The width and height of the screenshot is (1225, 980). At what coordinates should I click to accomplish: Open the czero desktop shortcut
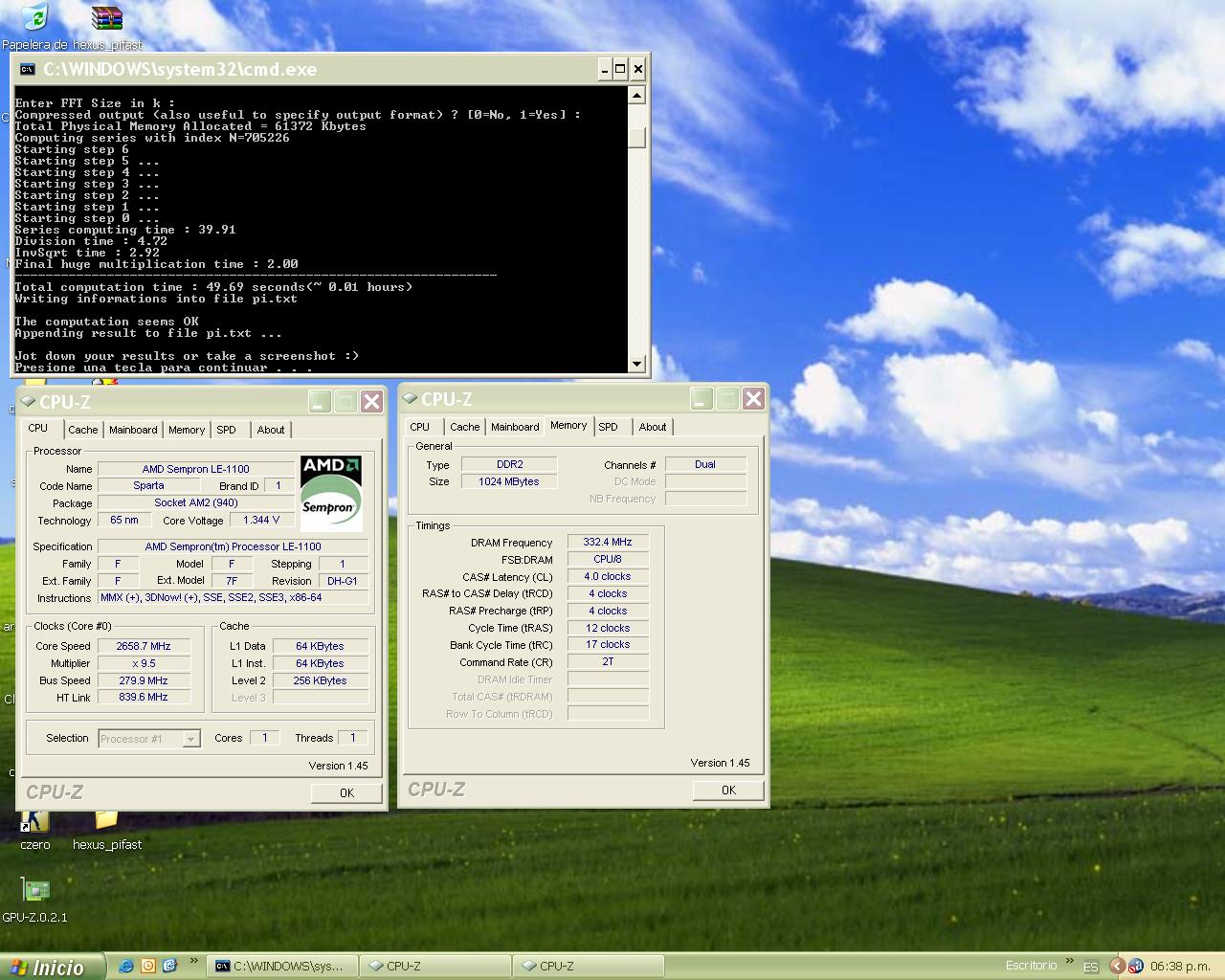pyautogui.click(x=35, y=830)
